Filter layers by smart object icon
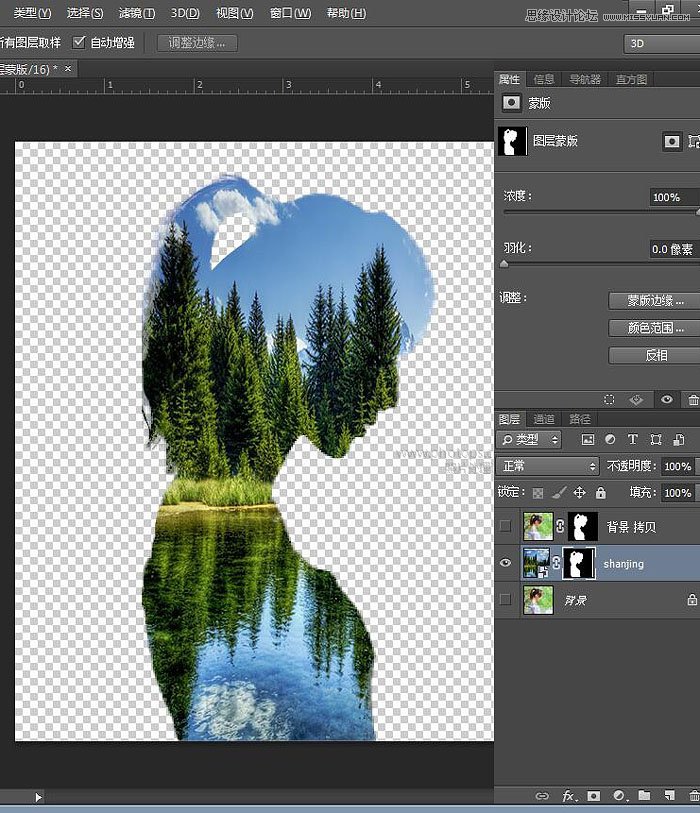Image resolution: width=700 pixels, height=813 pixels. point(679,440)
